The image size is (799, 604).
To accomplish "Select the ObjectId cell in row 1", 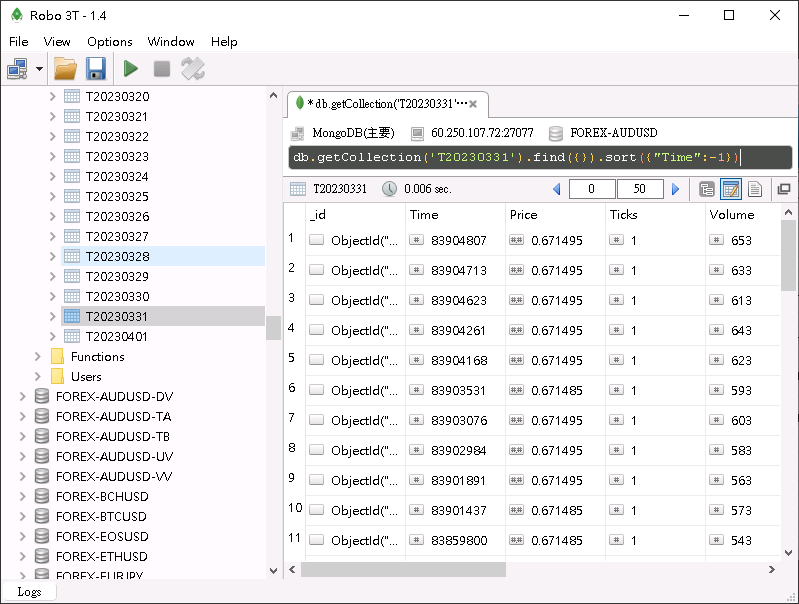I will [x=355, y=240].
